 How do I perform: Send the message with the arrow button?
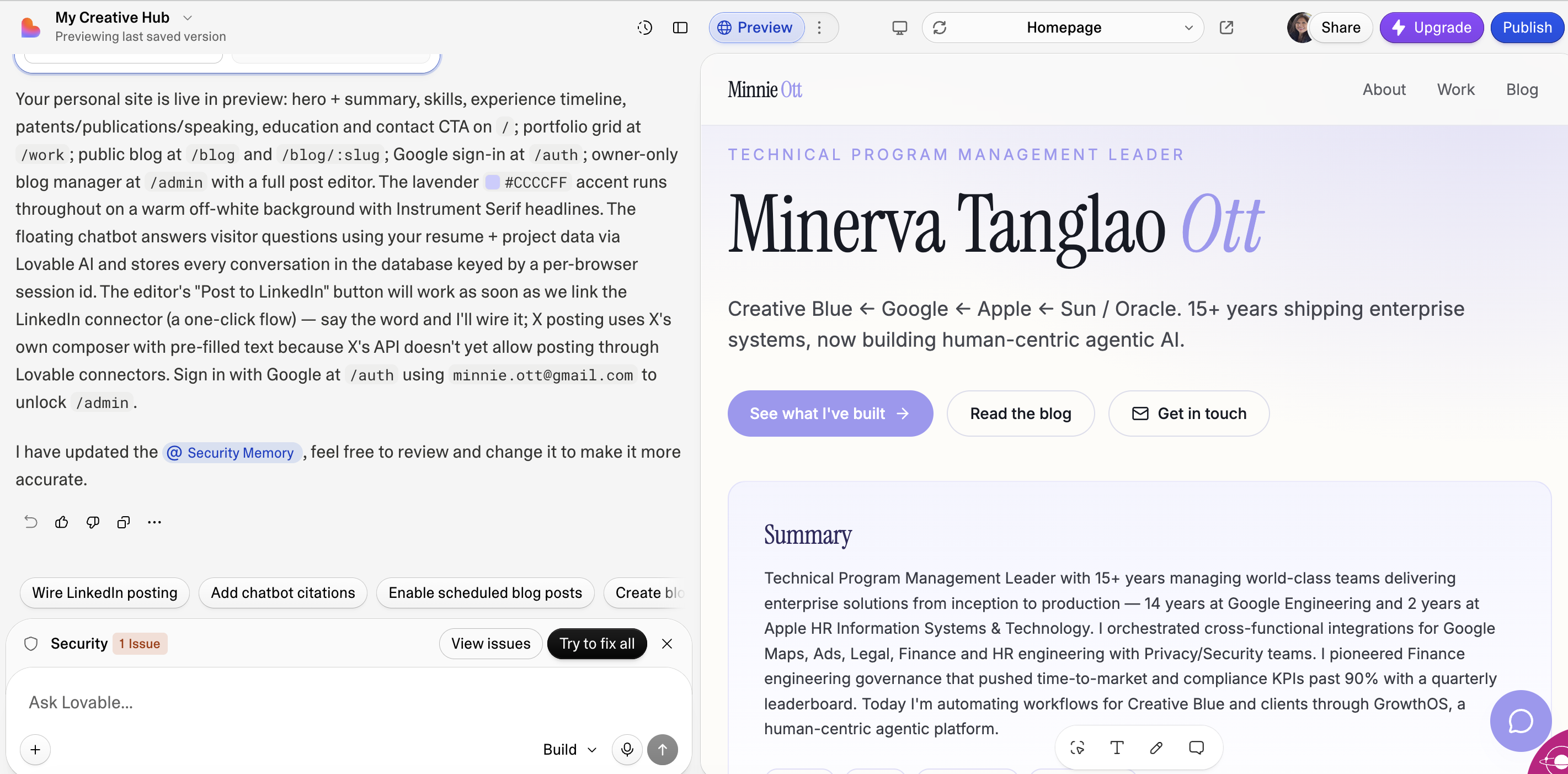click(662, 749)
